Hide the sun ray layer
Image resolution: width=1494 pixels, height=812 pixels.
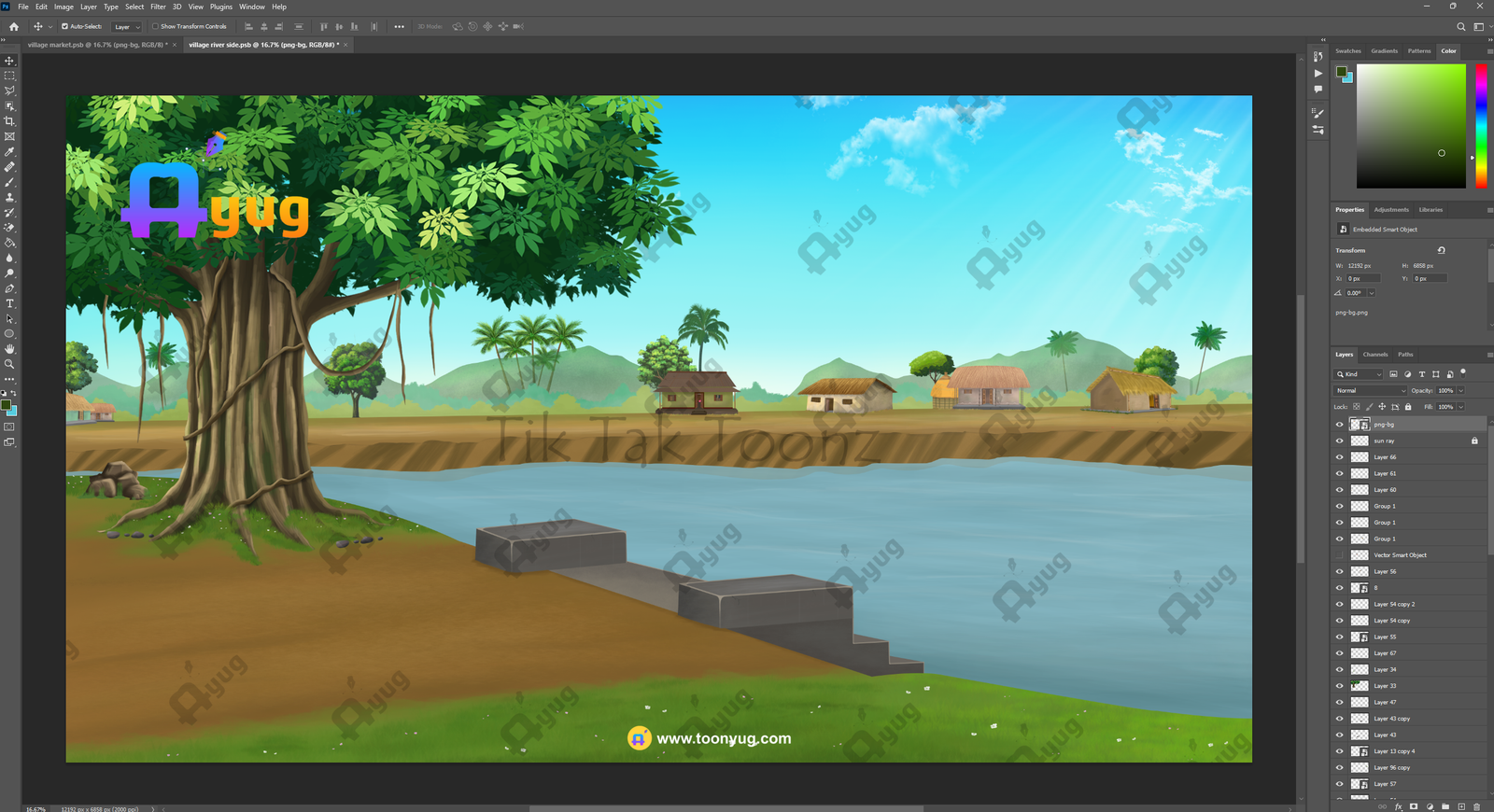(x=1339, y=441)
